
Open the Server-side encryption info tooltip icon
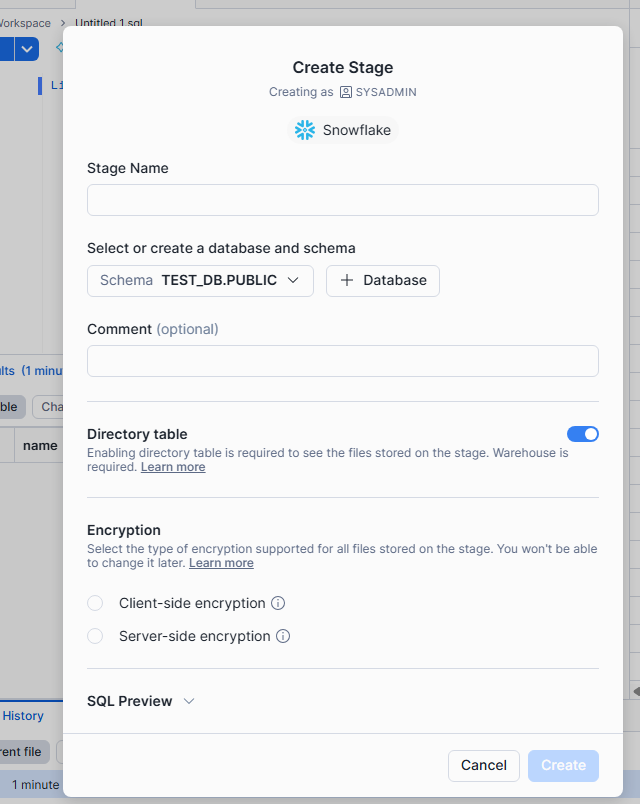pyautogui.click(x=281, y=636)
